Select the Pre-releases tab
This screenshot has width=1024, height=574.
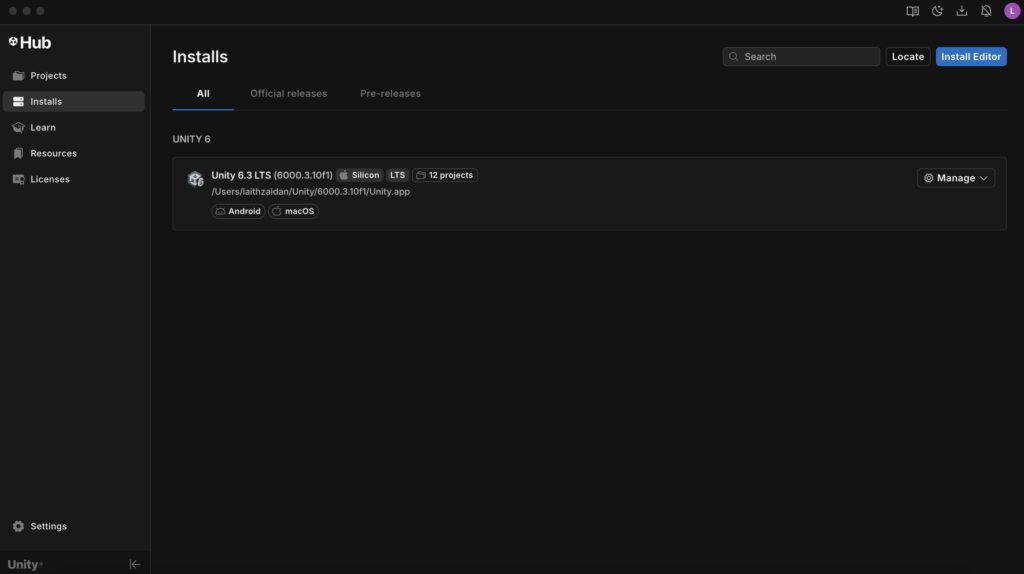[x=390, y=94]
